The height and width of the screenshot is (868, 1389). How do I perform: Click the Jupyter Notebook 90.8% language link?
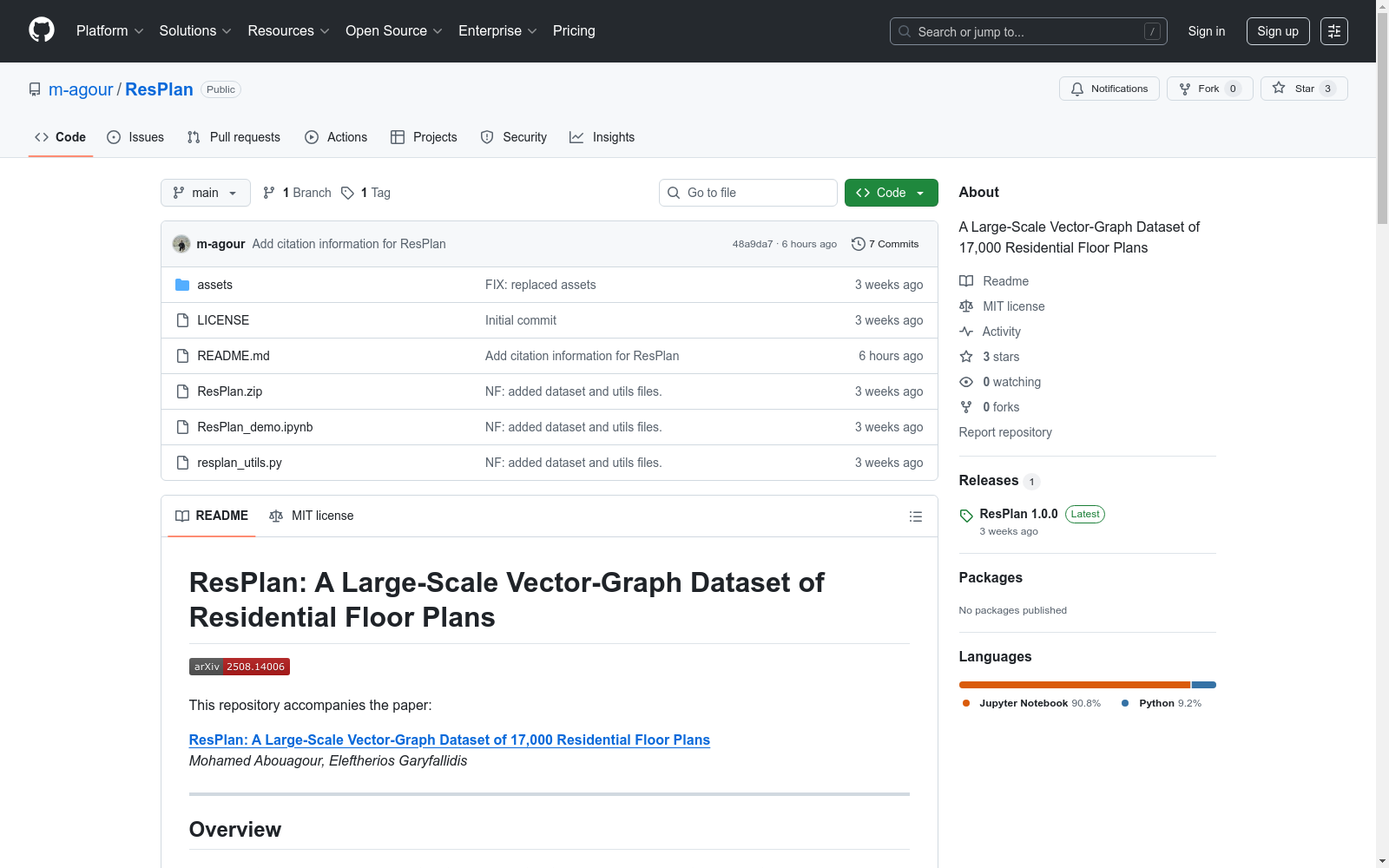[1031, 703]
